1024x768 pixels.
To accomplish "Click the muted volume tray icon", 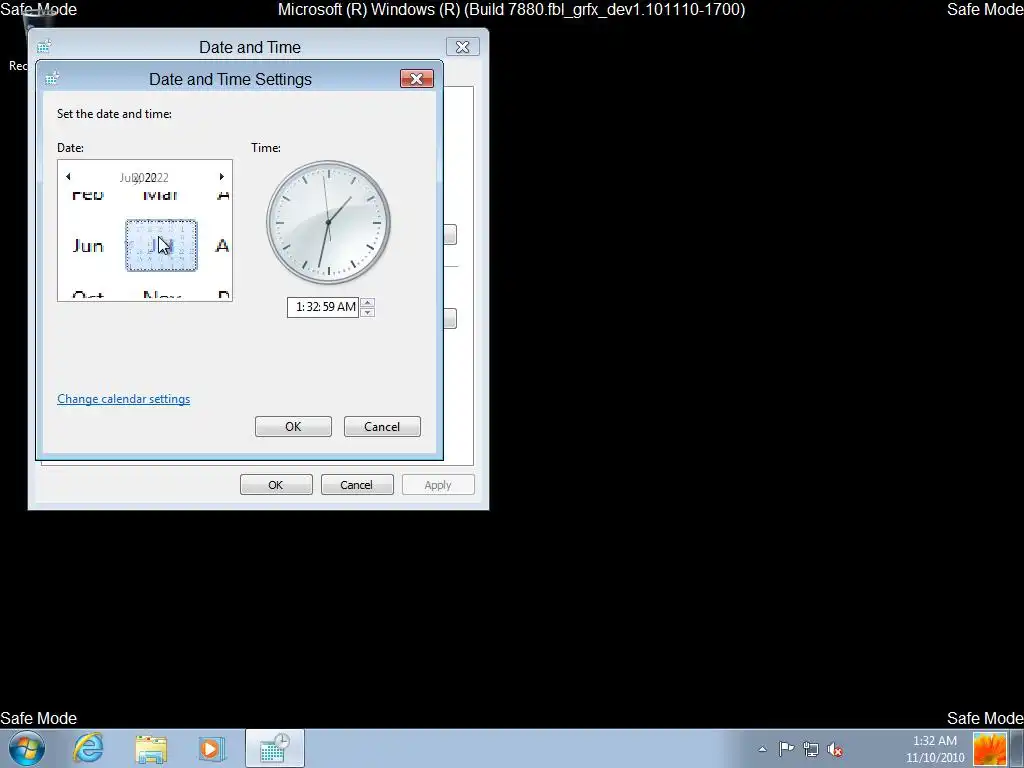I will pos(835,750).
